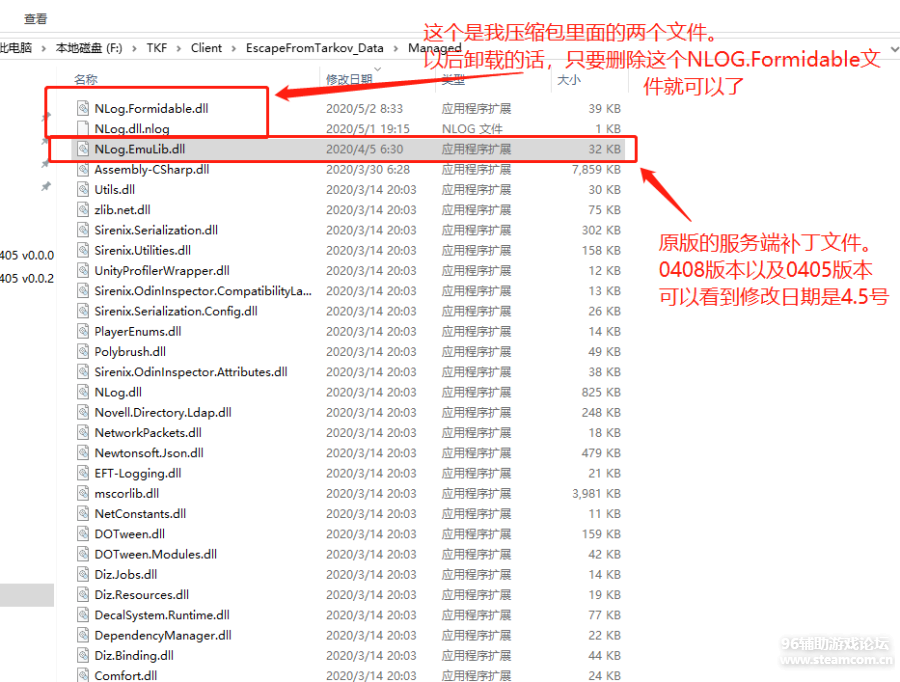Click the NLog.Formidable.dll file icon

pyautogui.click(x=84, y=108)
